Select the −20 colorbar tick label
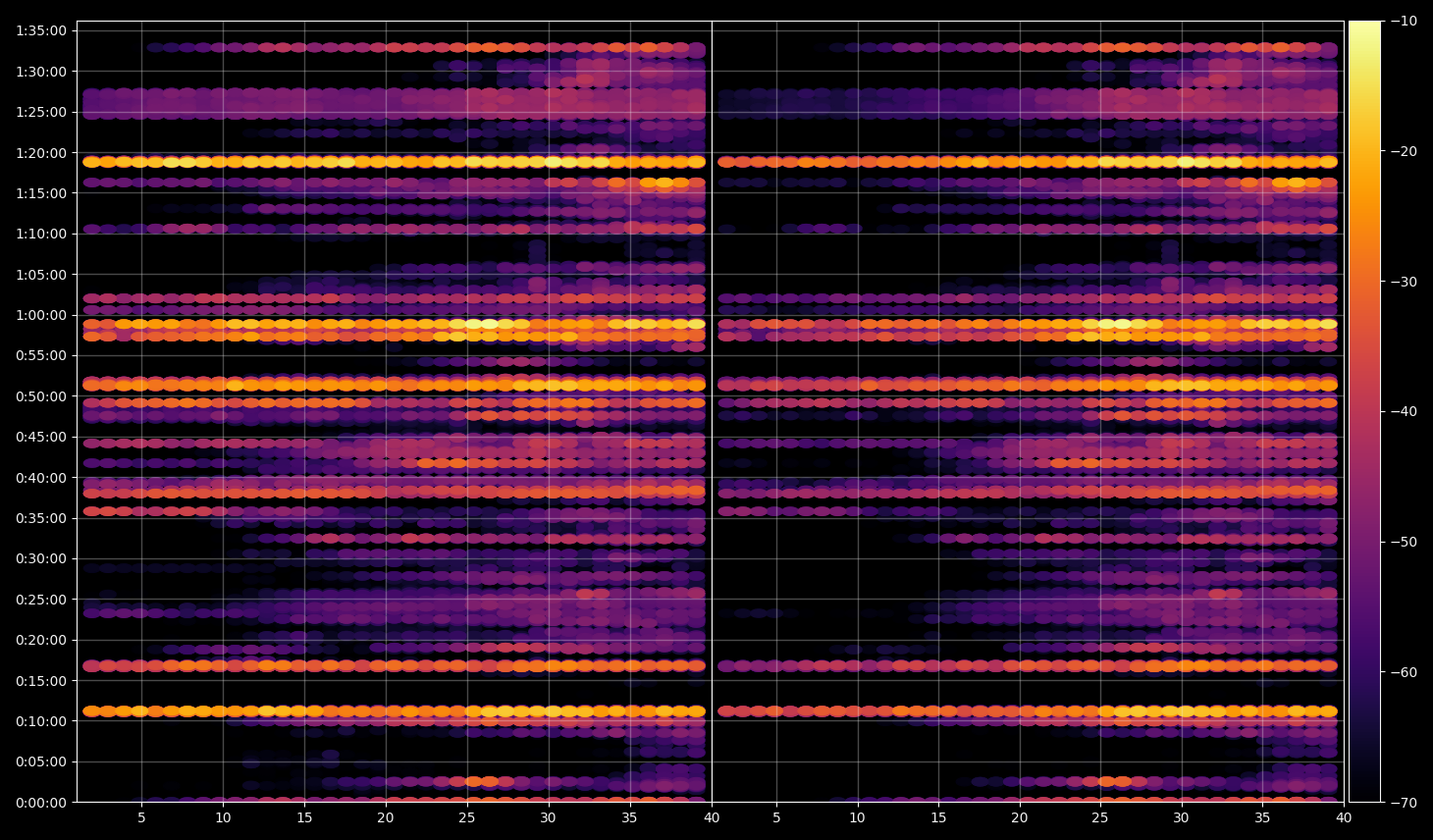 pos(1404,151)
